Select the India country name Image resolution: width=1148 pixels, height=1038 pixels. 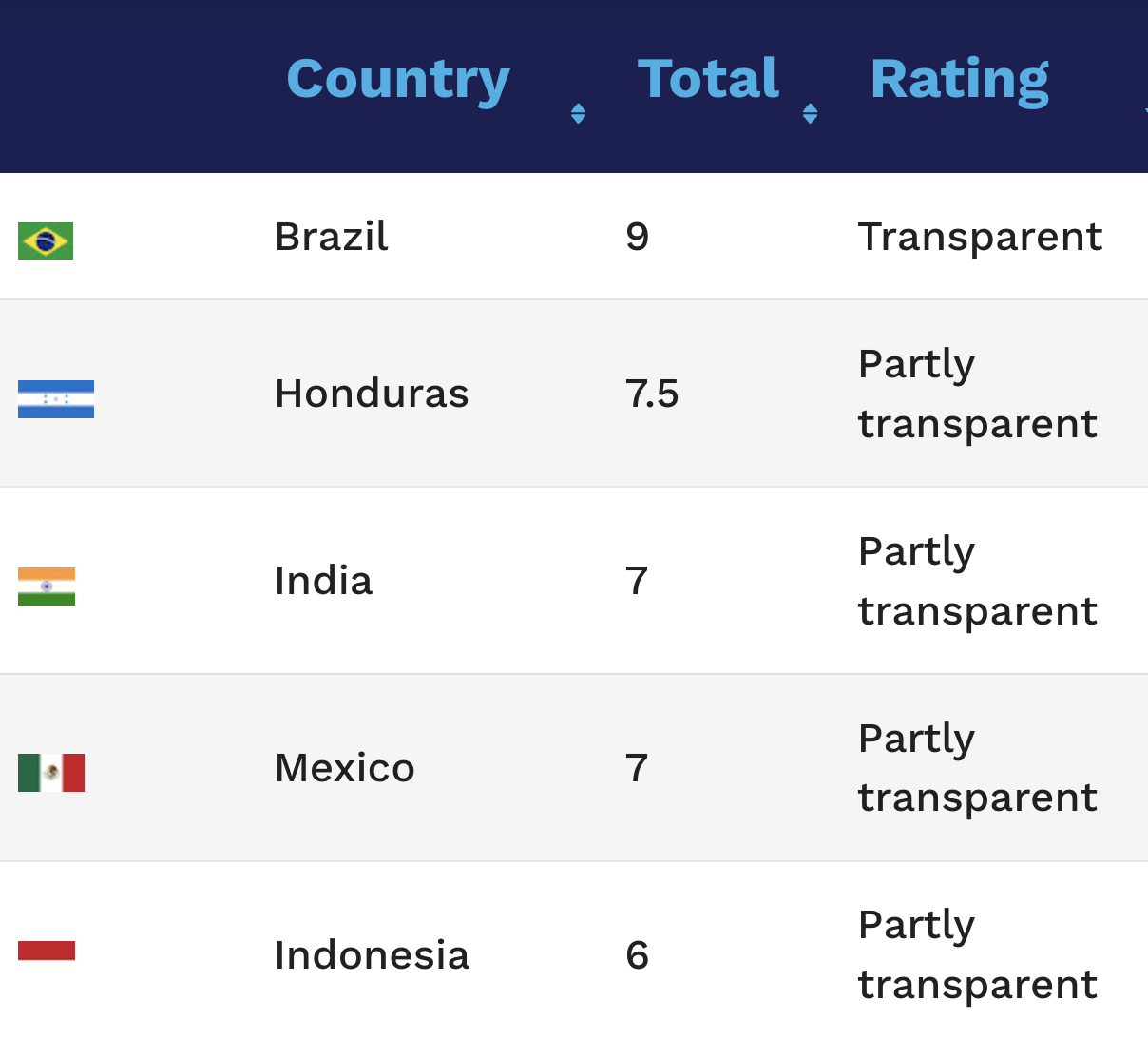323,581
